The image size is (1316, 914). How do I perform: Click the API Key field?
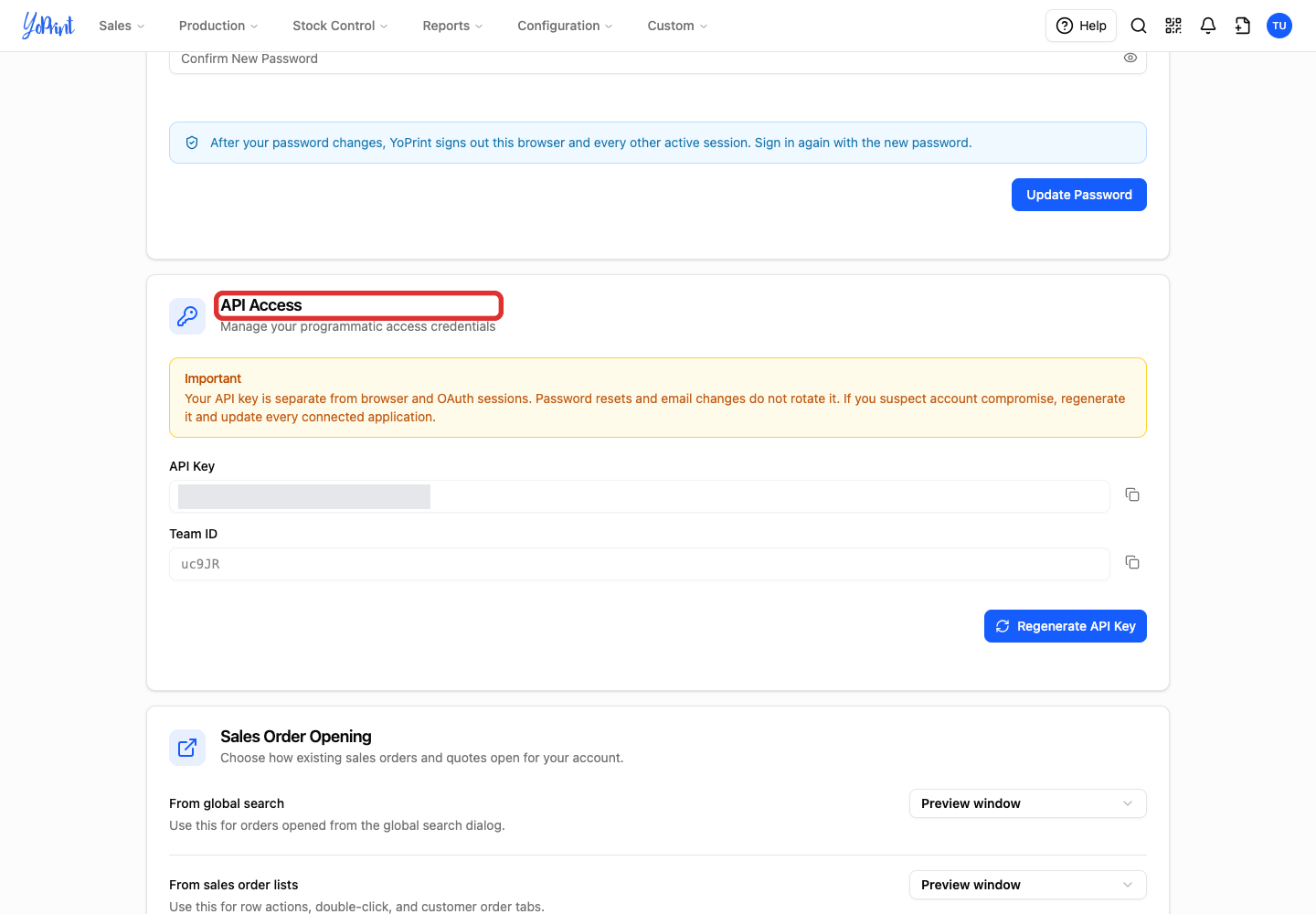tap(640, 496)
